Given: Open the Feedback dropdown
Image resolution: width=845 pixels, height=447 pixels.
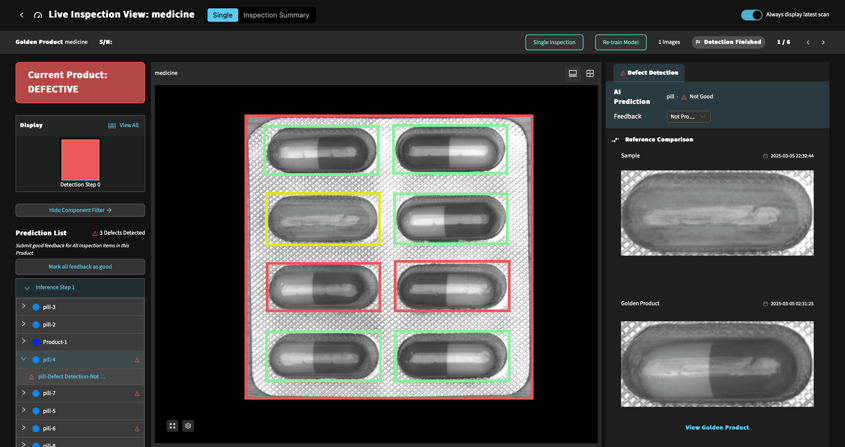Looking at the screenshot, I should click(x=688, y=117).
